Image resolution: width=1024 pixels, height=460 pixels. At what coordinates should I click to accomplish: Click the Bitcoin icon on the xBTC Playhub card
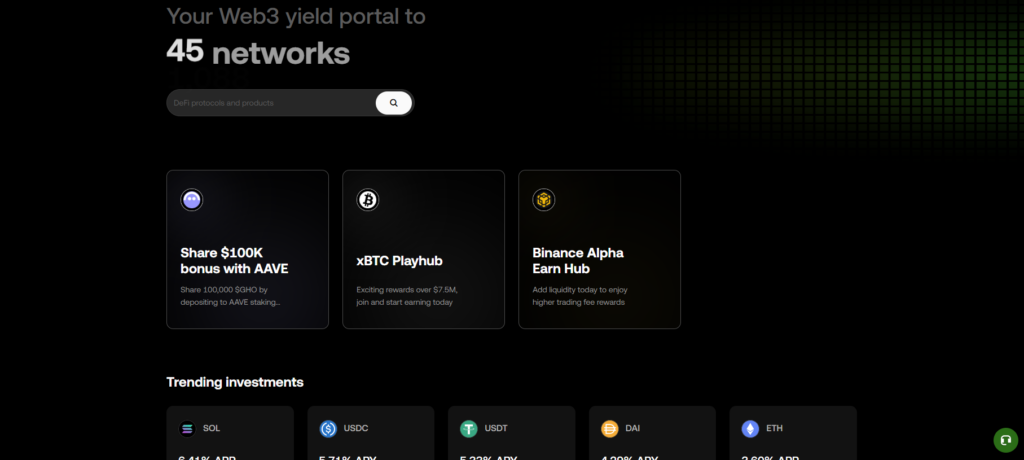(x=368, y=200)
